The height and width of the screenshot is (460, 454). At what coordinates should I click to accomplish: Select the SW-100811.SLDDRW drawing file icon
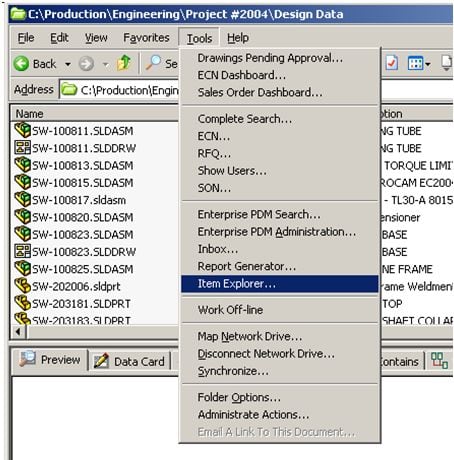click(22, 147)
